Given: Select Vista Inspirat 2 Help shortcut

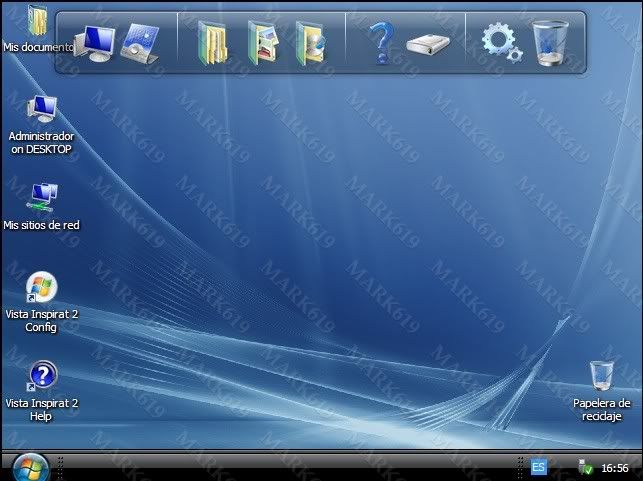Looking at the screenshot, I should pyautogui.click(x=41, y=392).
